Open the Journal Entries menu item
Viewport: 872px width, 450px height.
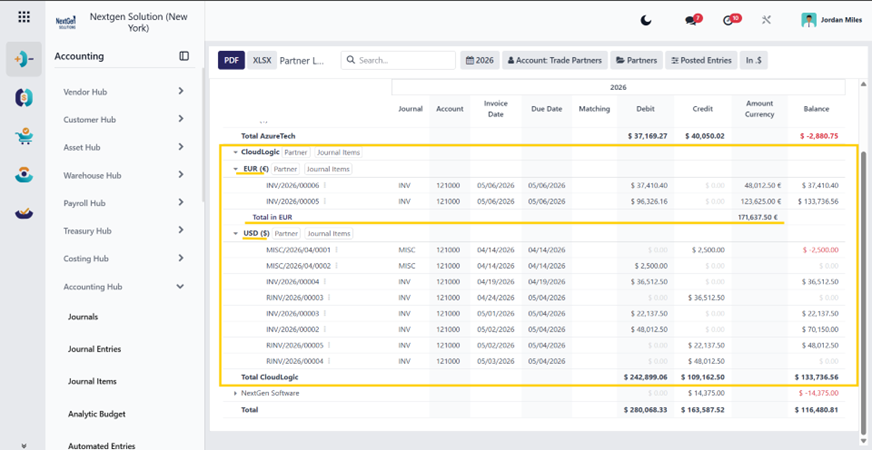click(x=95, y=349)
